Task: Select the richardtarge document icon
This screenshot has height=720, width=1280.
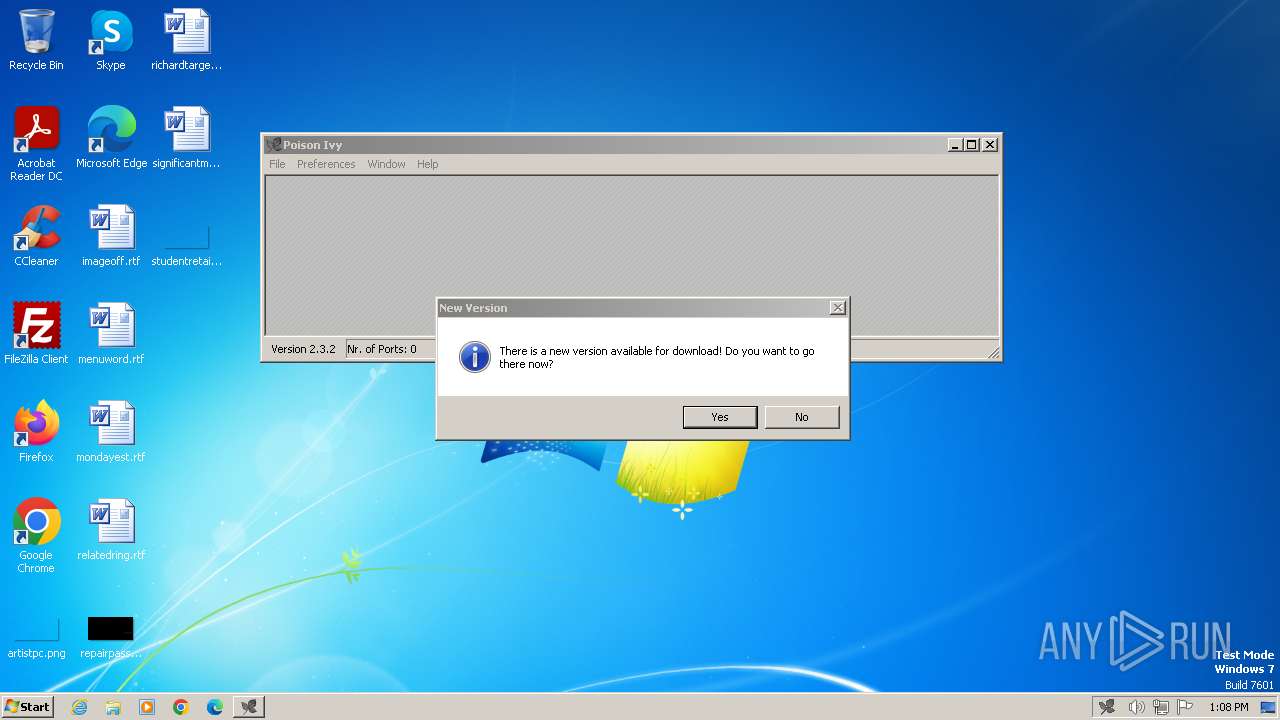Action: [x=186, y=40]
